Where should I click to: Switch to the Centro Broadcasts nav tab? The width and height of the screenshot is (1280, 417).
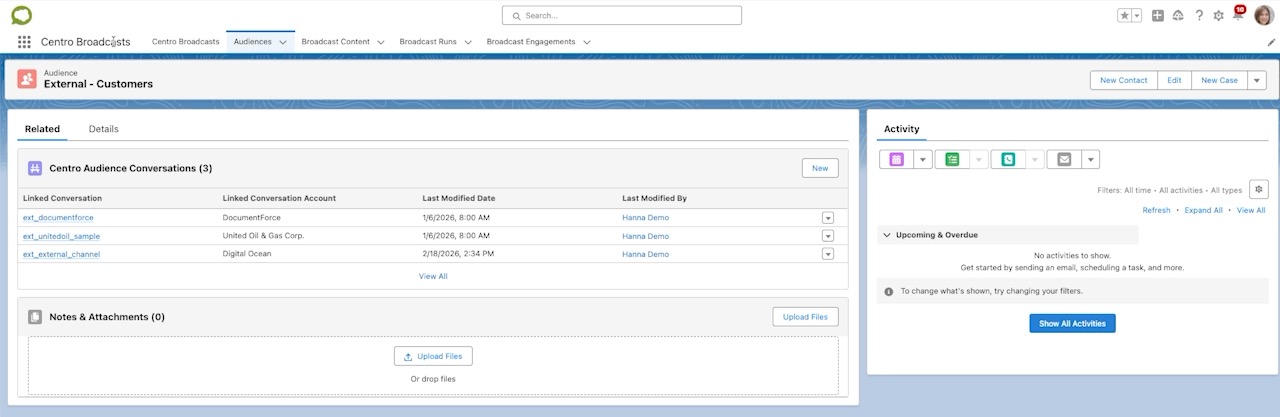pos(186,42)
